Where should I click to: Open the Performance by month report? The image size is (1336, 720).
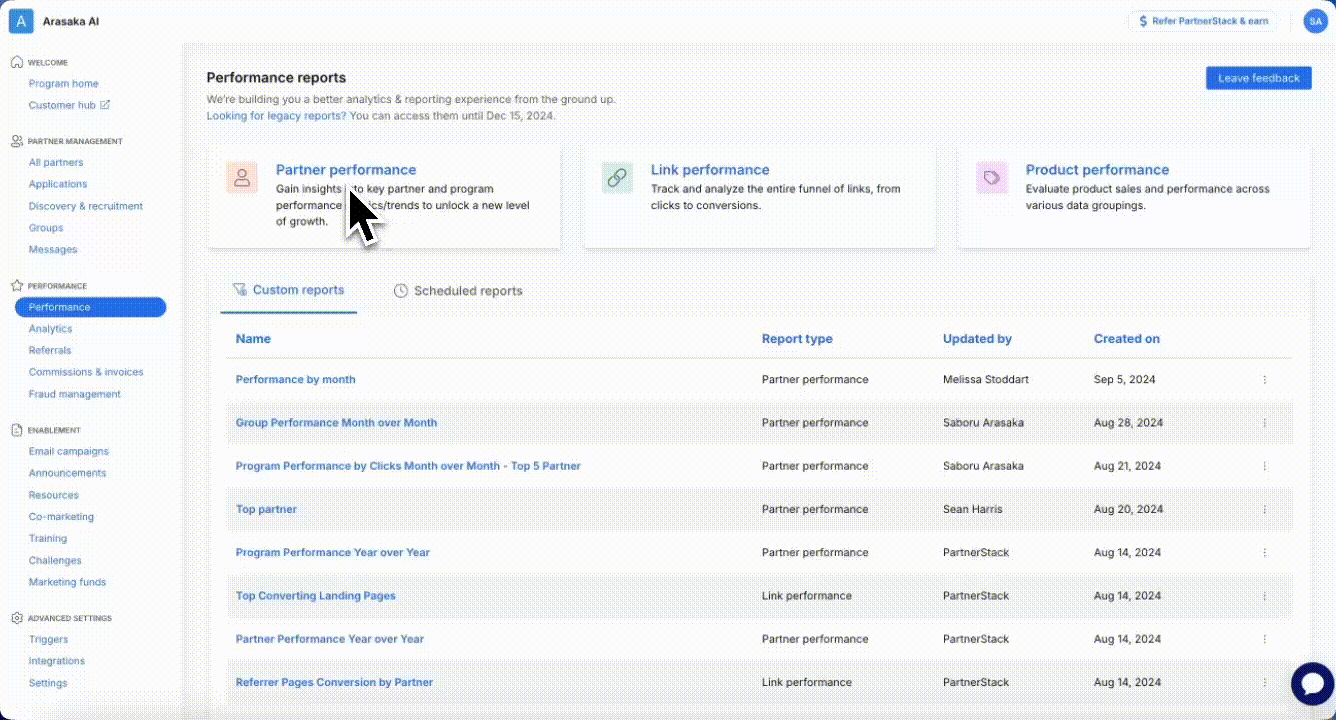295,380
